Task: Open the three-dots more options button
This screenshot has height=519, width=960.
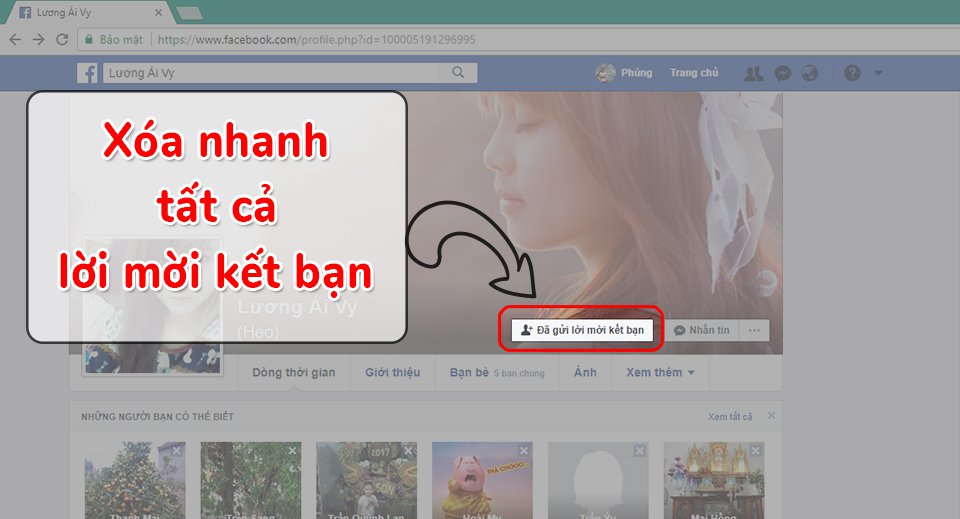Action: click(x=754, y=330)
